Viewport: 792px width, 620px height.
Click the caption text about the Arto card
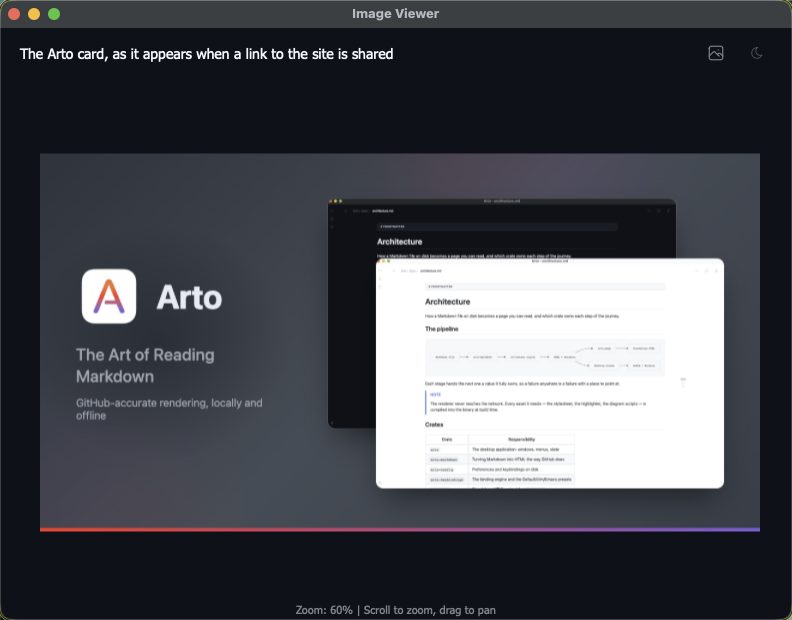[x=206, y=54]
